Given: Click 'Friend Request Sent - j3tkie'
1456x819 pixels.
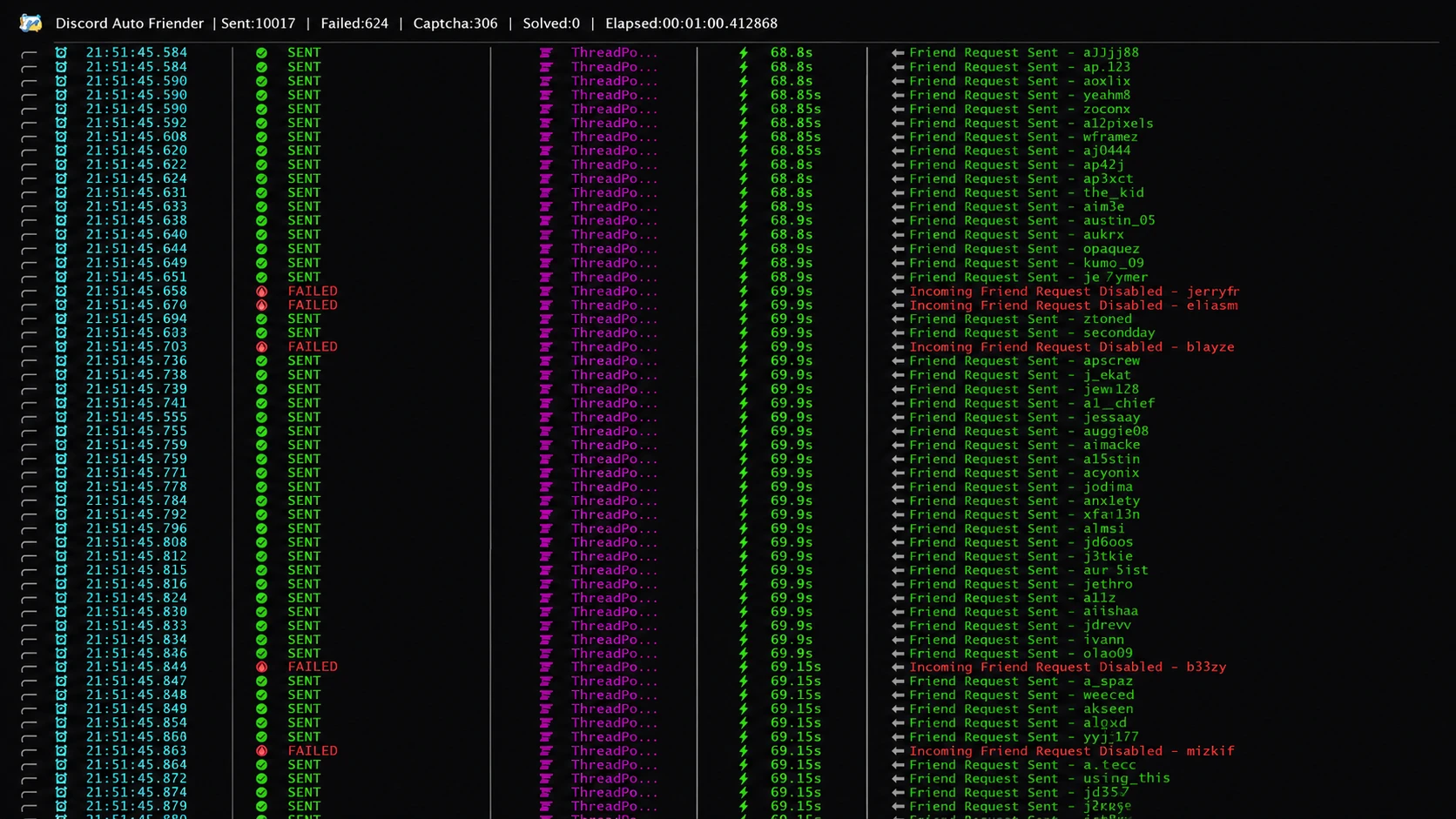Looking at the screenshot, I should tap(1021, 556).
